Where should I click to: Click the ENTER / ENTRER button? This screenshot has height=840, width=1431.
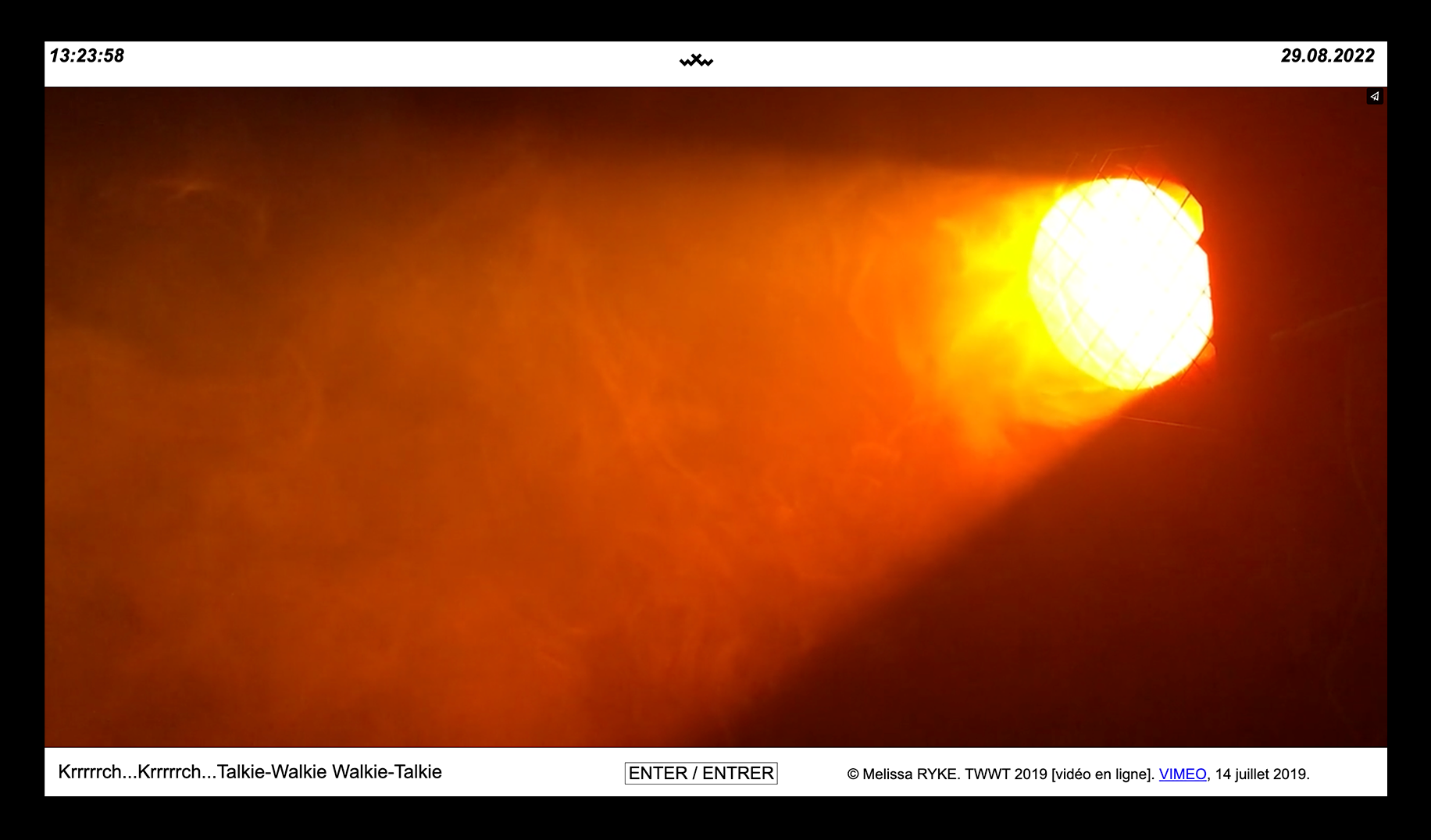[701, 773]
